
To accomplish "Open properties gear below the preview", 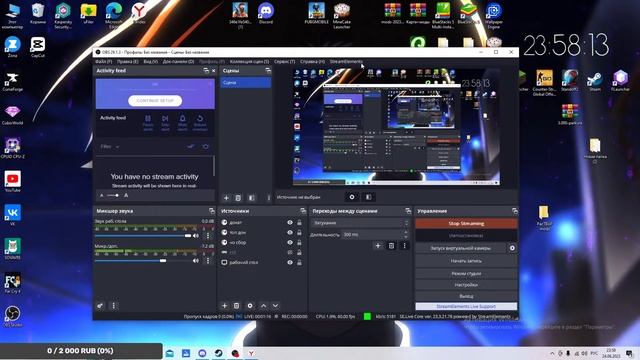I will 352,197.
